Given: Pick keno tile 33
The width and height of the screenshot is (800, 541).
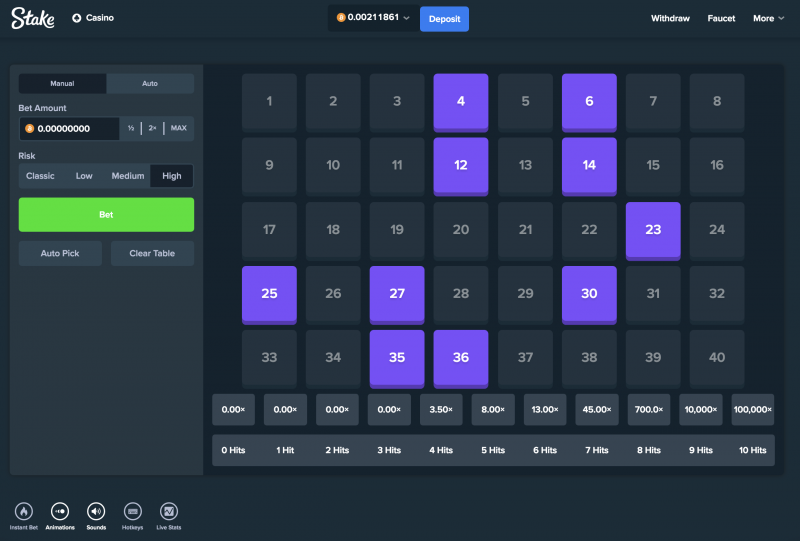Looking at the screenshot, I should tap(269, 359).
